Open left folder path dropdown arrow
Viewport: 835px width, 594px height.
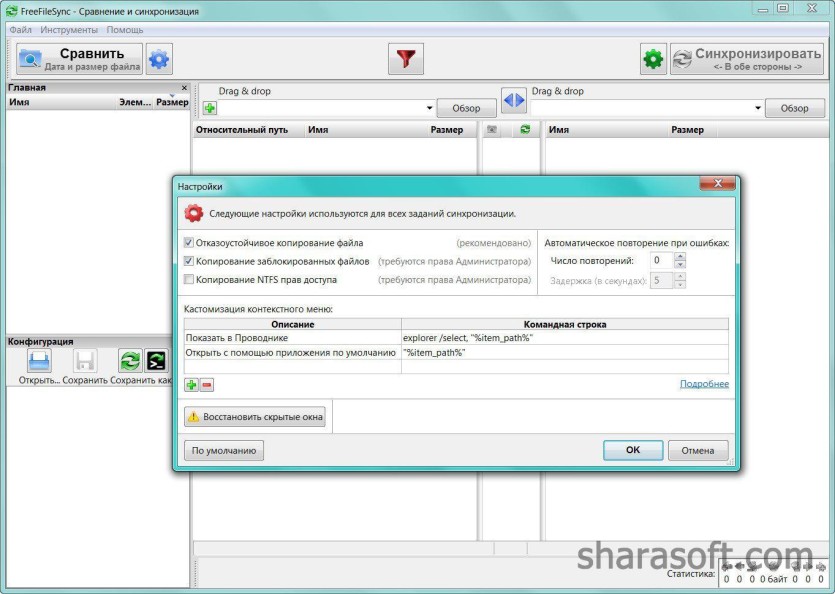pyautogui.click(x=429, y=108)
